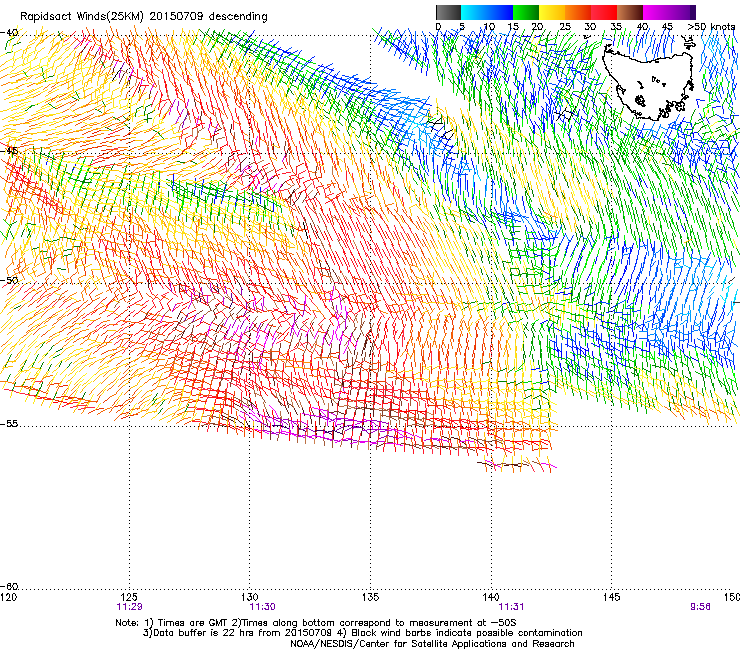Image resolution: width=740 pixels, height=650 pixels.
Task: Click the purple '11:29' swath time
Action: click(x=129, y=607)
